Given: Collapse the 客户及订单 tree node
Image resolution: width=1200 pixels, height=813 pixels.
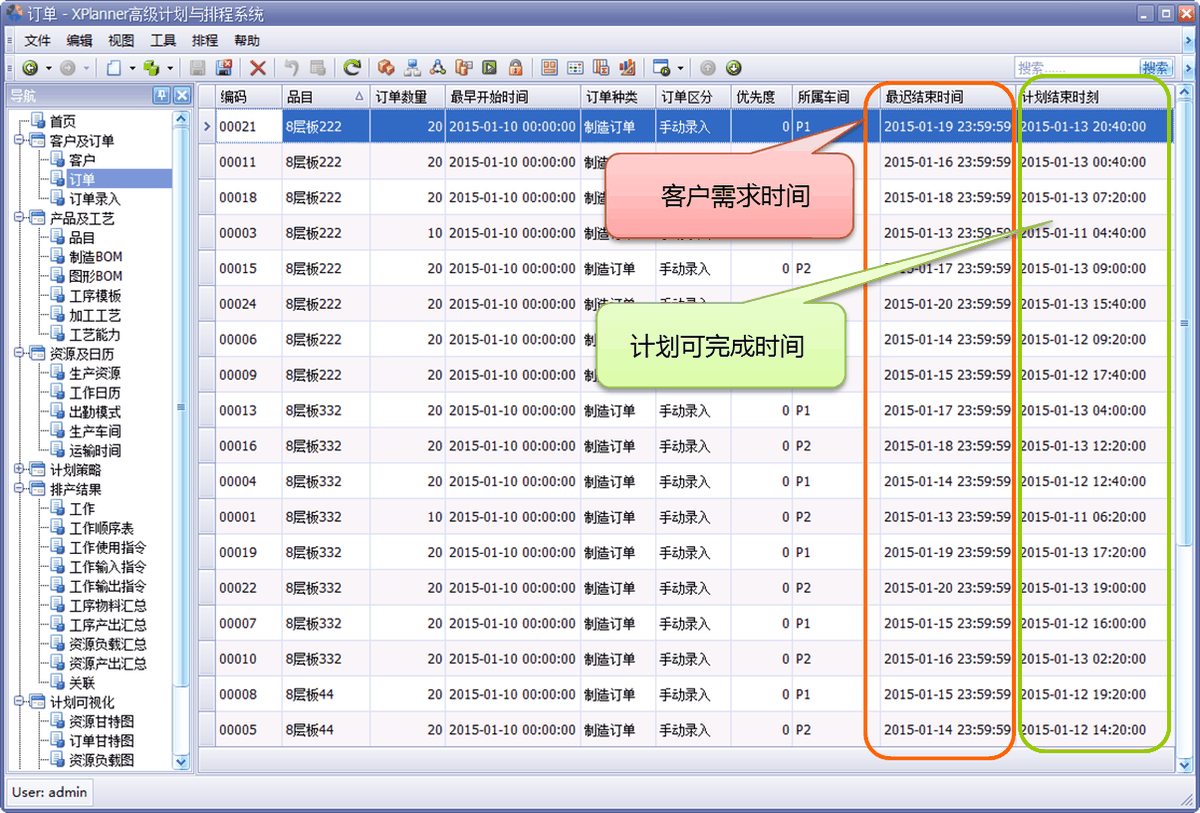Looking at the screenshot, I should tap(21, 141).
